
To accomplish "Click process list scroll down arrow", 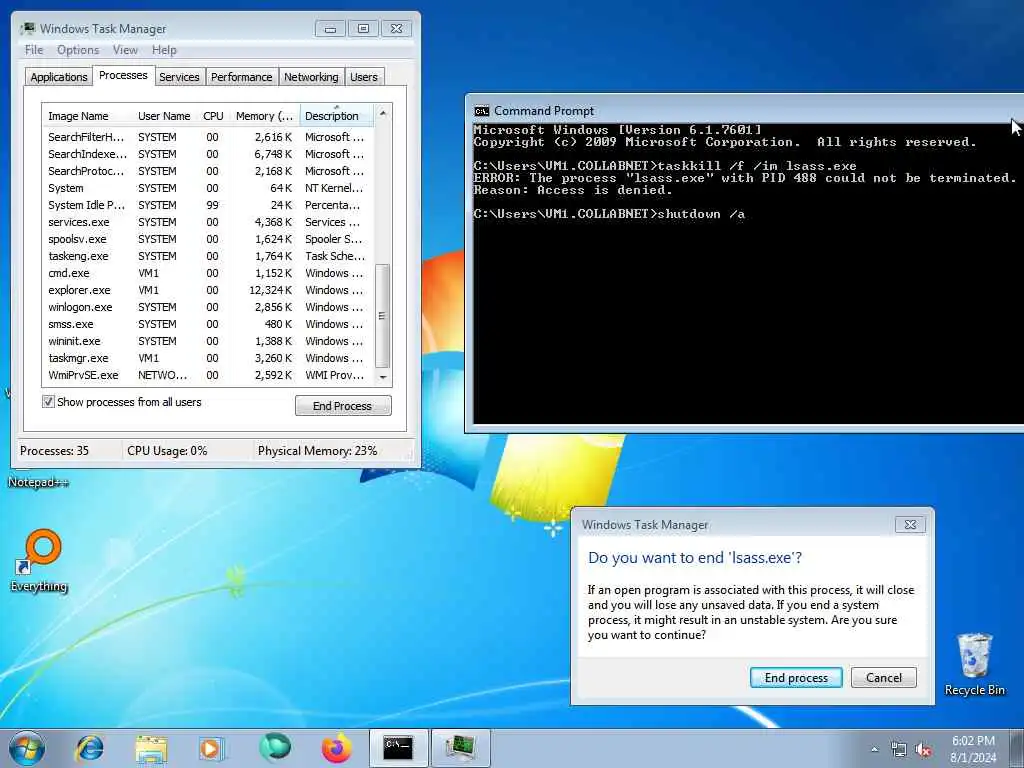I will (x=383, y=377).
